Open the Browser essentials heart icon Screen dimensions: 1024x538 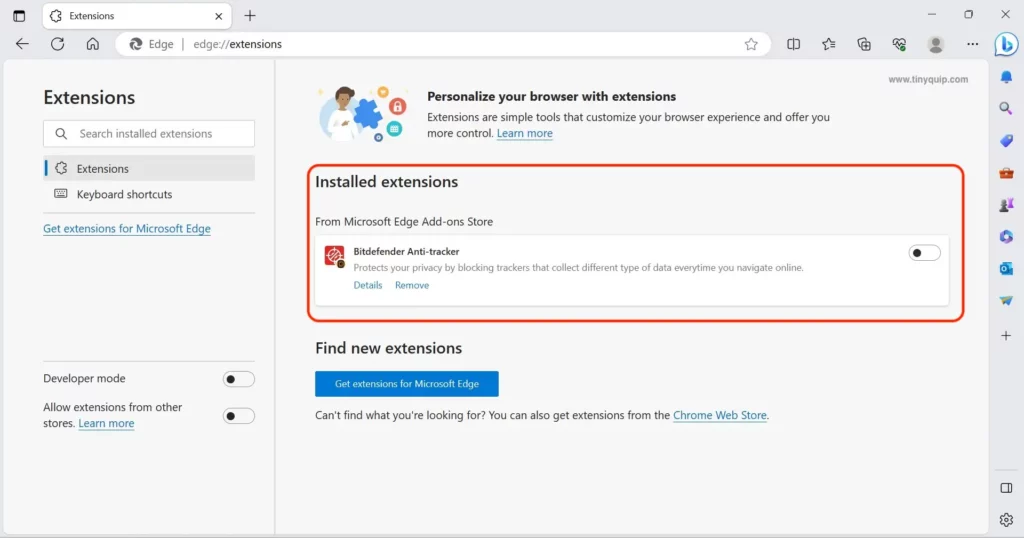coord(899,44)
